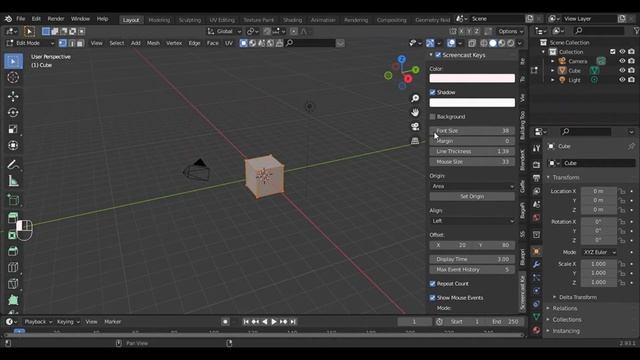The width and height of the screenshot is (640, 360).
Task: Click the pan view hand icon
Action: tap(415, 112)
